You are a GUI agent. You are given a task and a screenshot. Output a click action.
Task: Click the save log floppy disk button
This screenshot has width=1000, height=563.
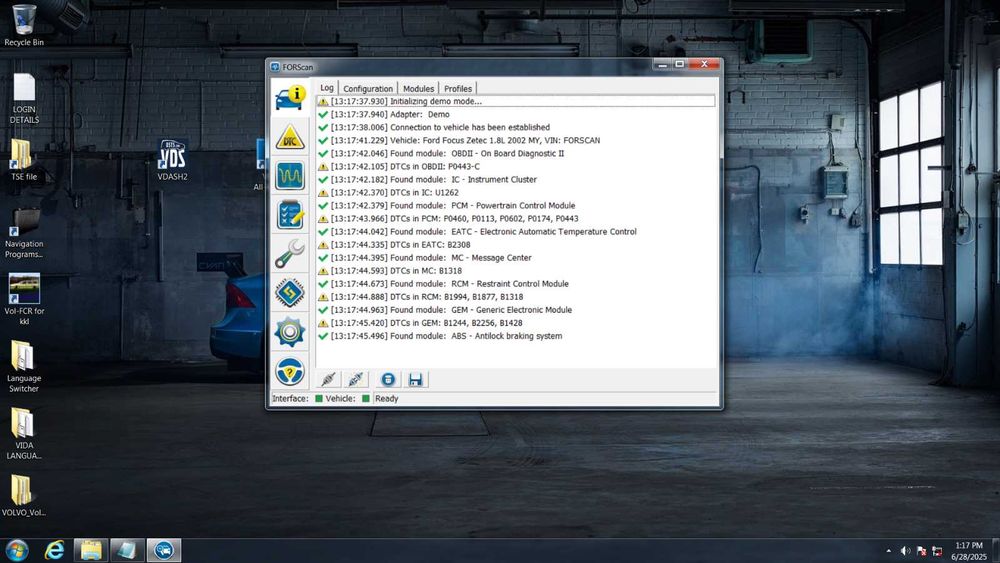pyautogui.click(x=415, y=380)
